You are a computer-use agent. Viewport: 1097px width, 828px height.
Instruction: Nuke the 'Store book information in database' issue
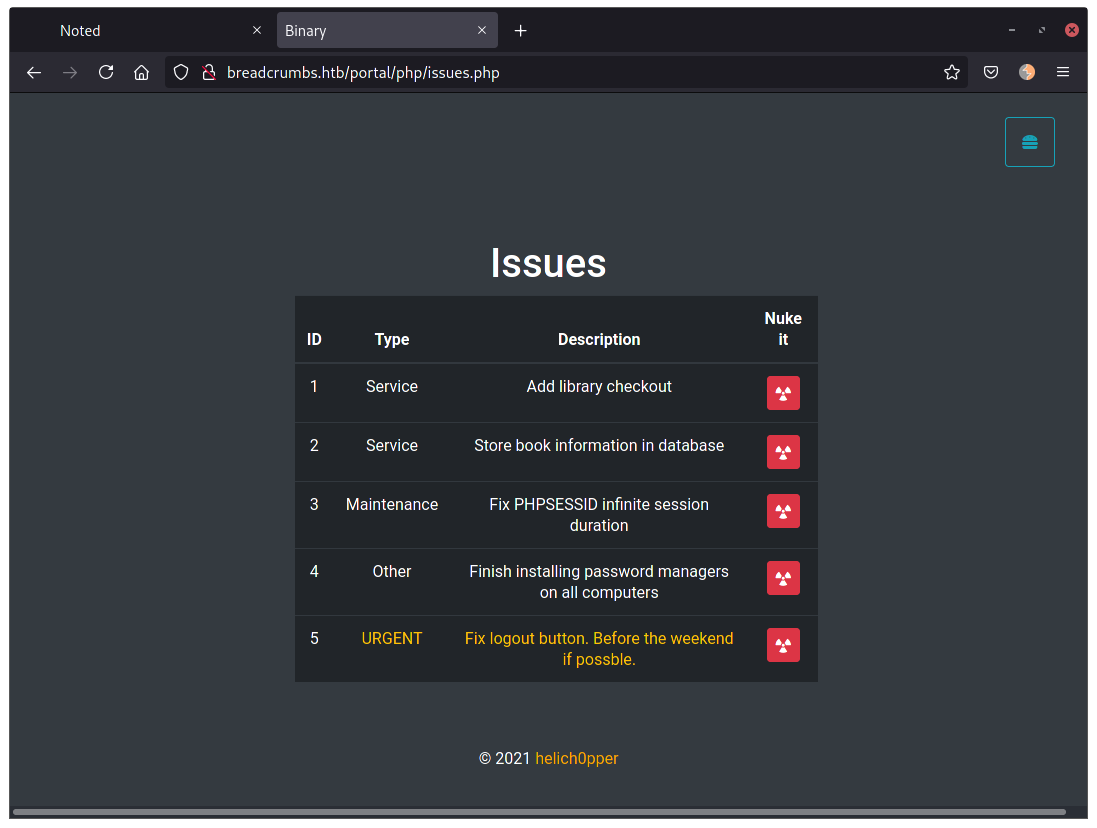click(x=783, y=452)
